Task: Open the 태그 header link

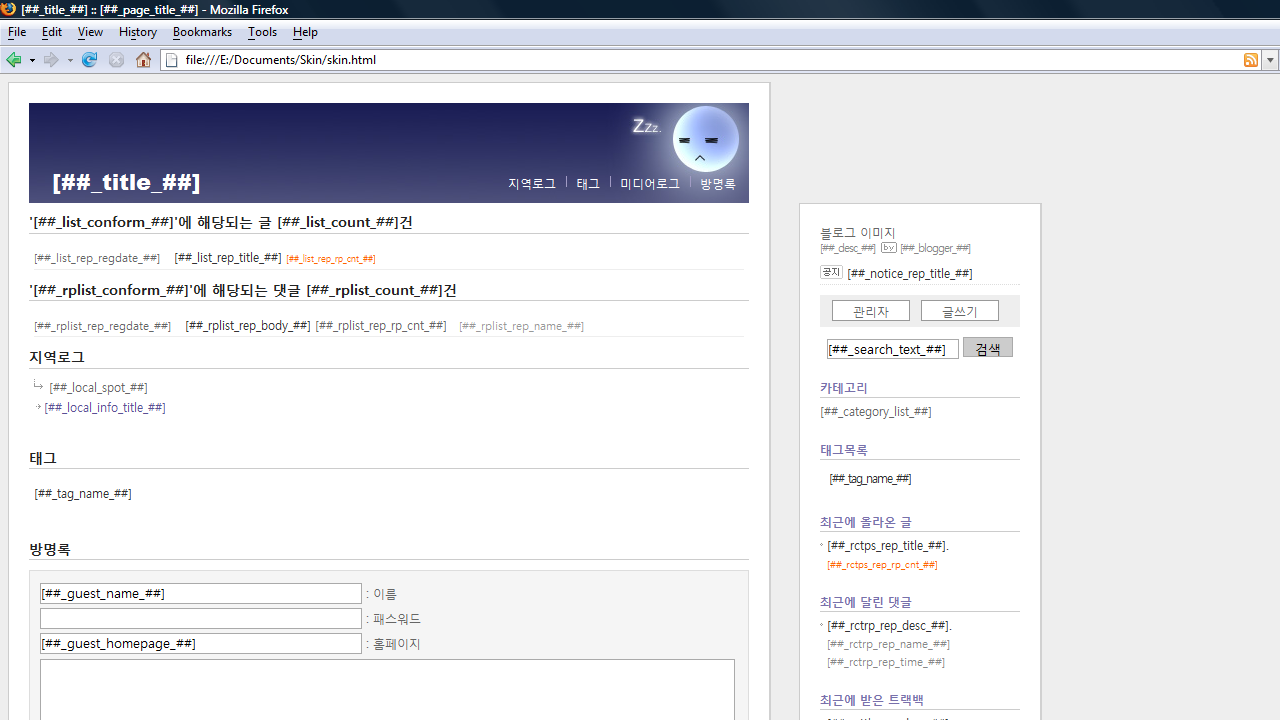Action: (588, 184)
